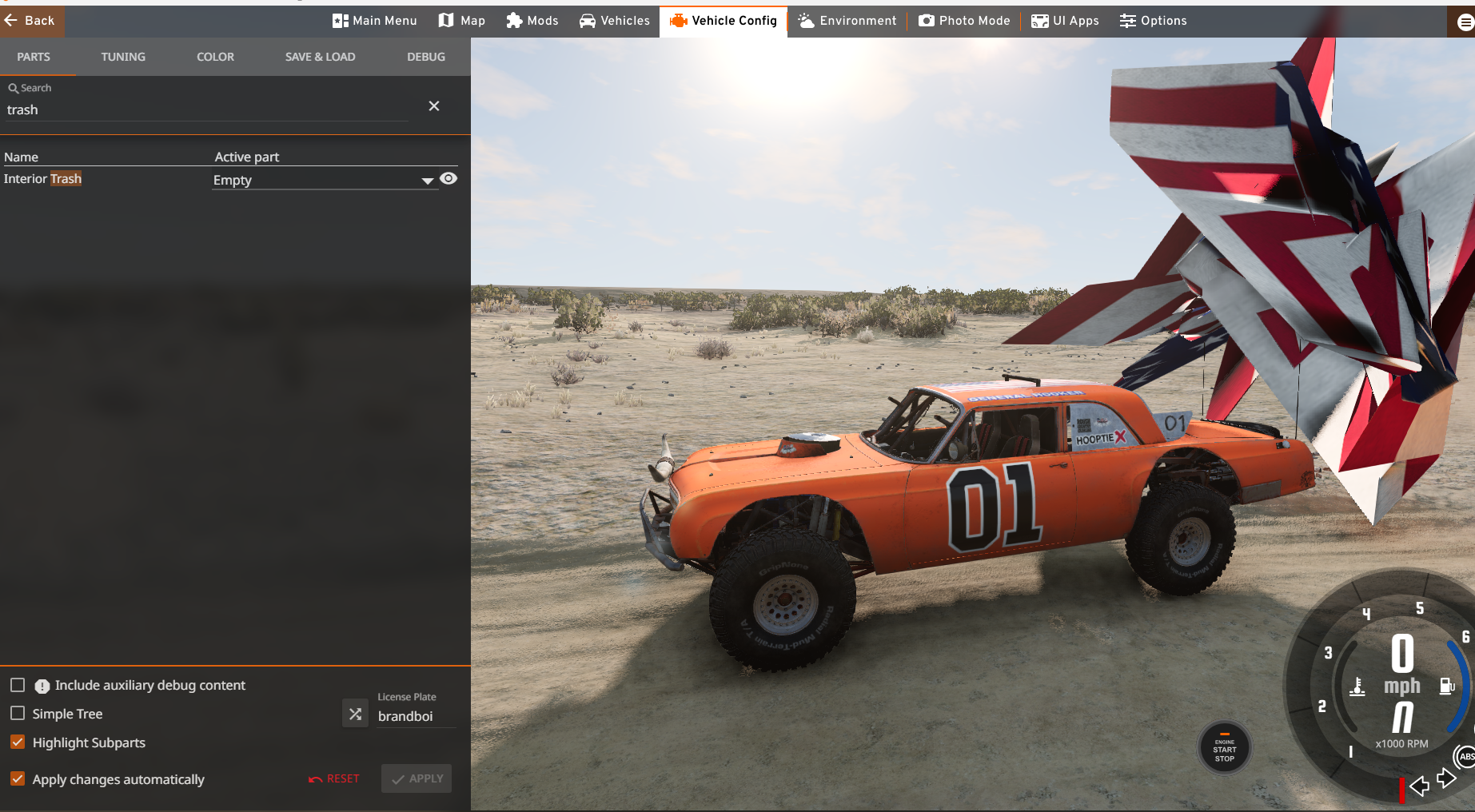Switch to the COLOR tab
The width and height of the screenshot is (1475, 812).
pos(216,57)
